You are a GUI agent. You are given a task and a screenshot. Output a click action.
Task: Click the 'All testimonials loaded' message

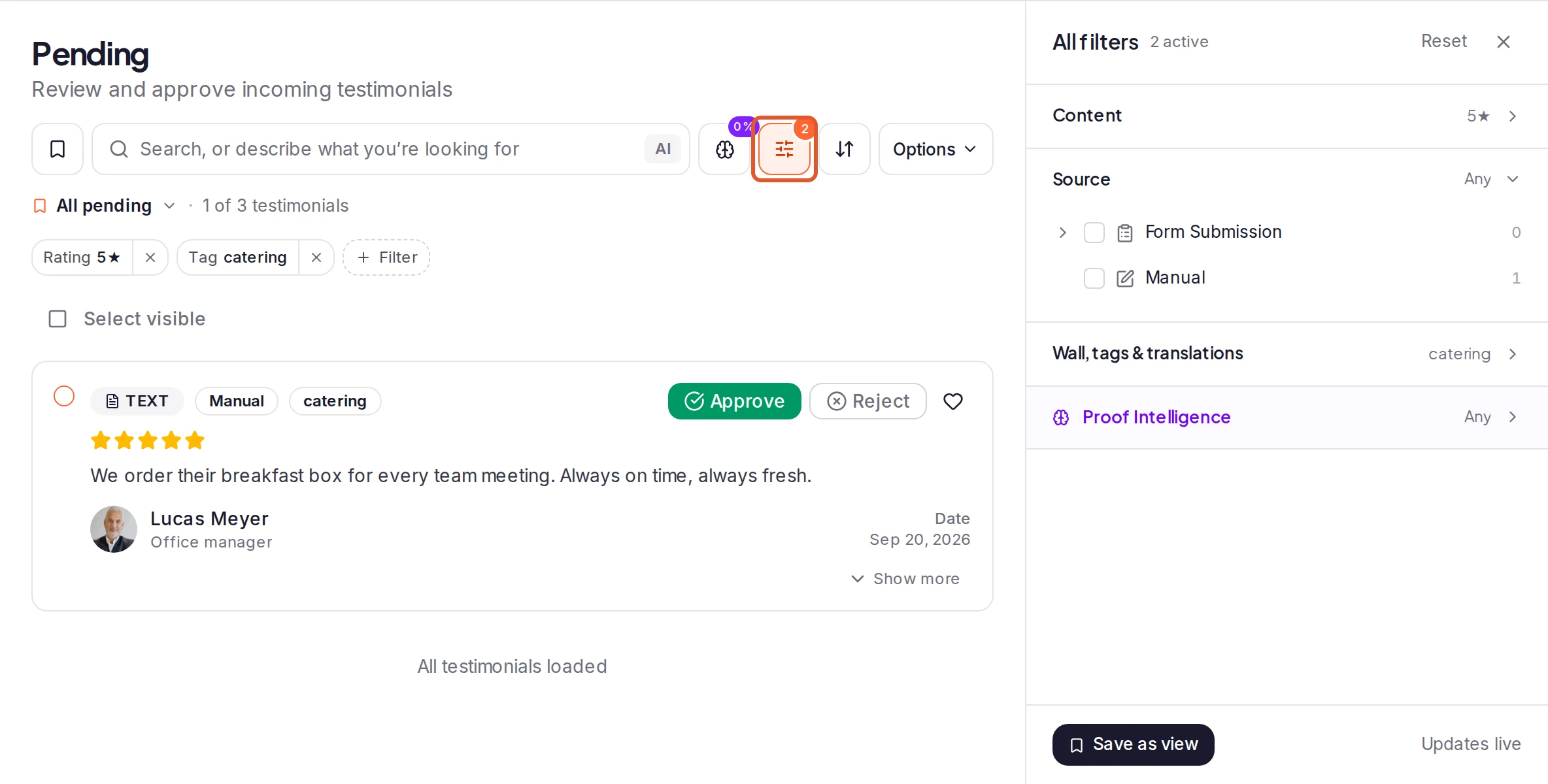point(512,666)
